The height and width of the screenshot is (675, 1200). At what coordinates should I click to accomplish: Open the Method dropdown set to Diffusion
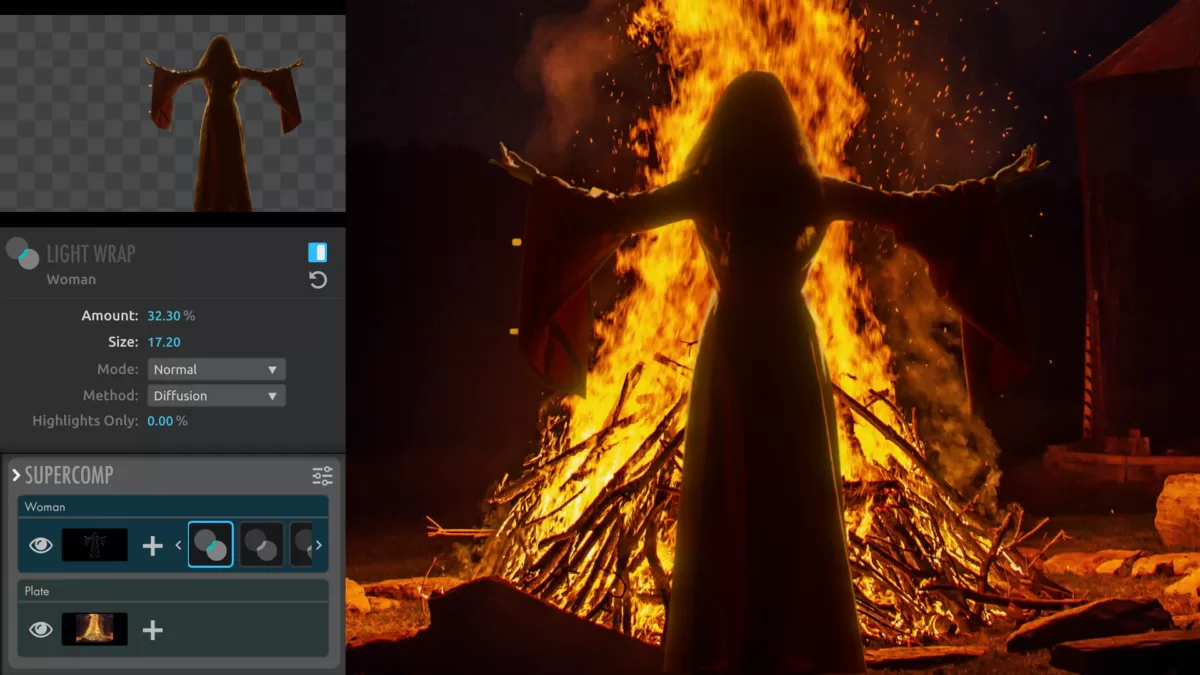click(x=216, y=395)
